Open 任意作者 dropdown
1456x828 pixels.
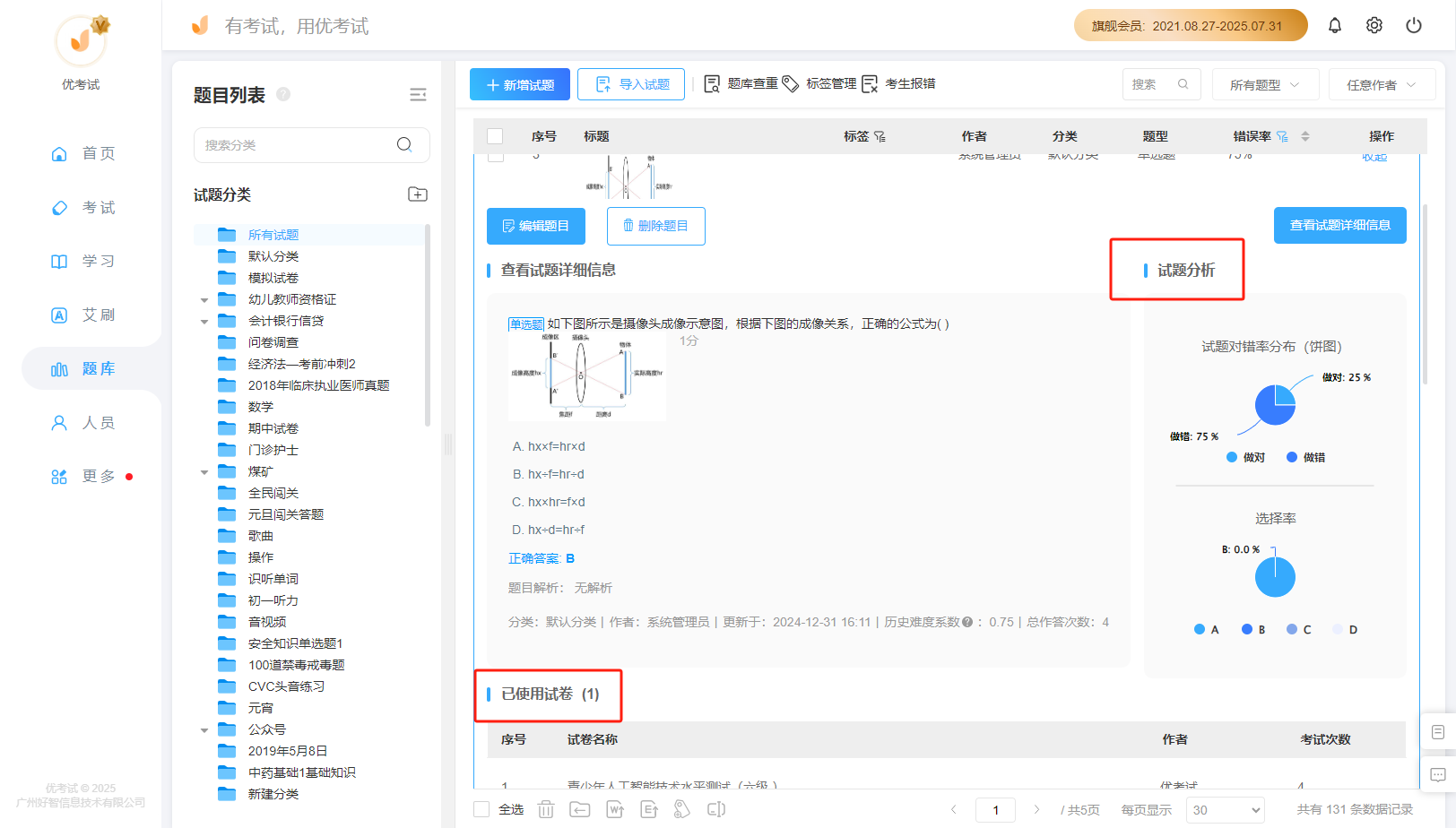[x=1382, y=84]
